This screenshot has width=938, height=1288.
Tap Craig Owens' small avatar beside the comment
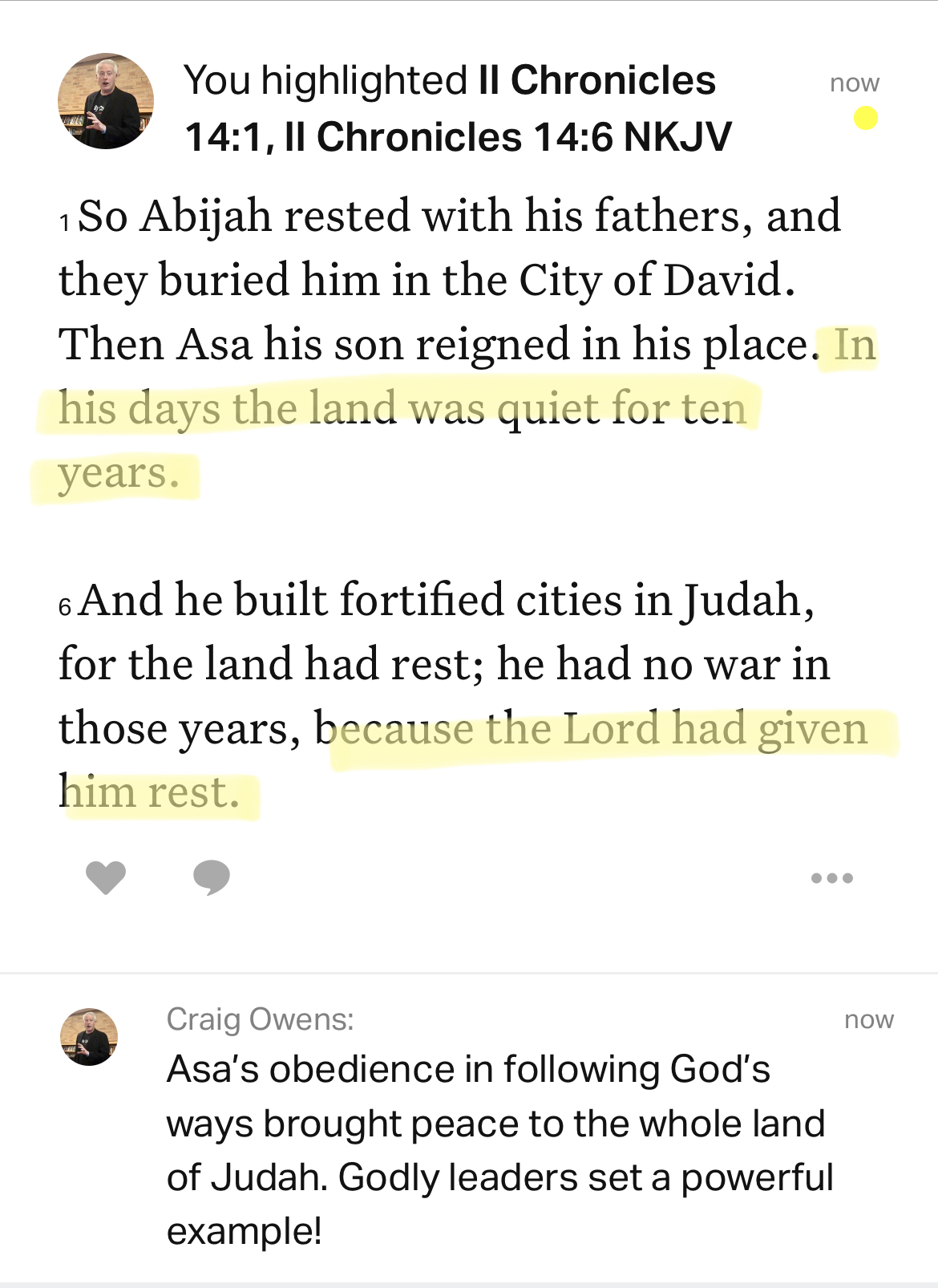click(89, 1037)
